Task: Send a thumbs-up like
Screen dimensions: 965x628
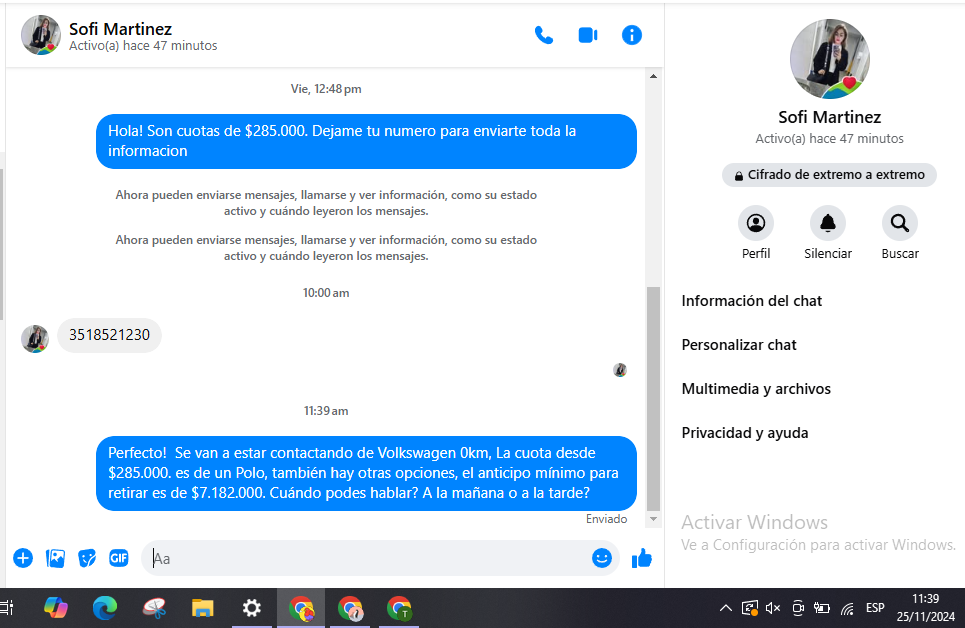Action: tap(641, 558)
